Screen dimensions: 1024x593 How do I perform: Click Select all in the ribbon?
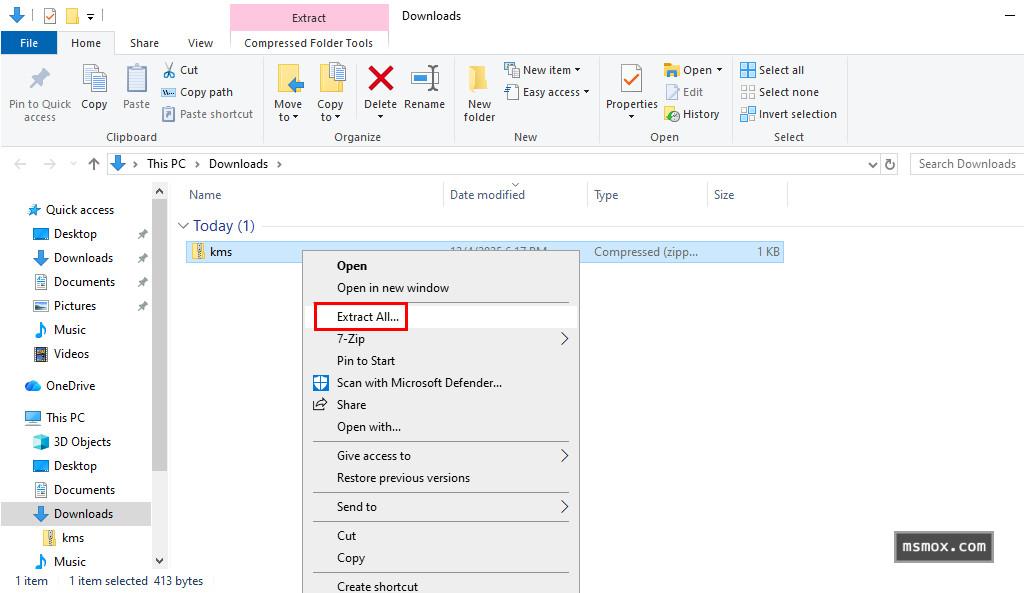pyautogui.click(x=772, y=70)
